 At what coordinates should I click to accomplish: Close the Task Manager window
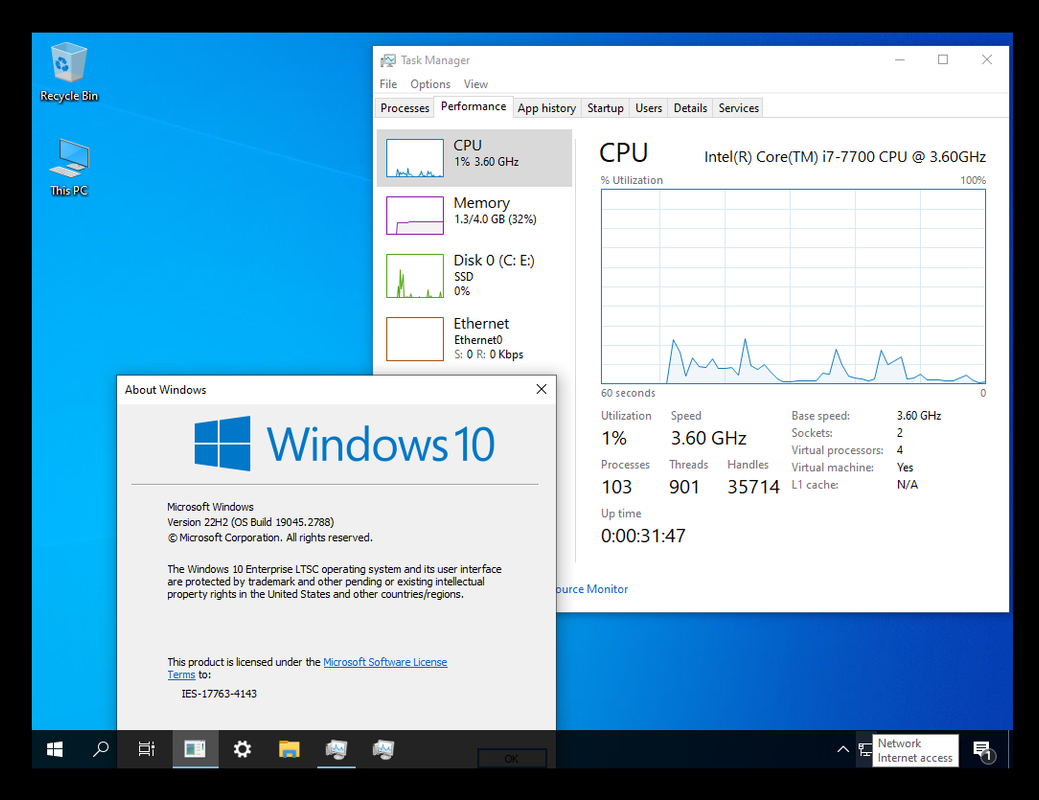[987, 60]
